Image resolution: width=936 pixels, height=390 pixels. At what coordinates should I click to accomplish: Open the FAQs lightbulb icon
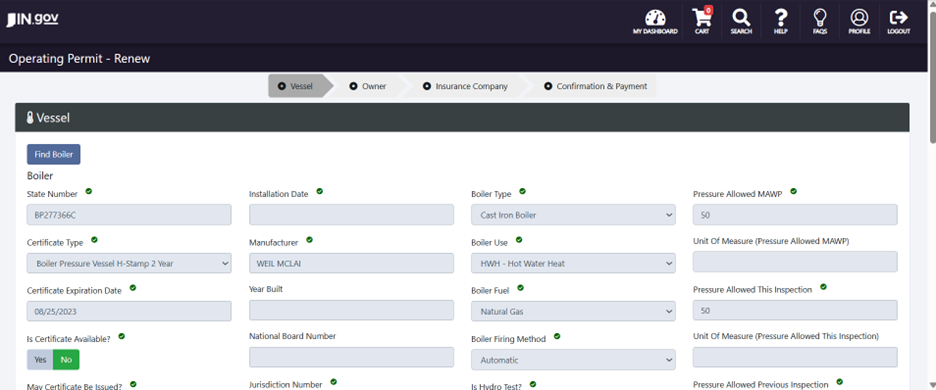(820, 22)
